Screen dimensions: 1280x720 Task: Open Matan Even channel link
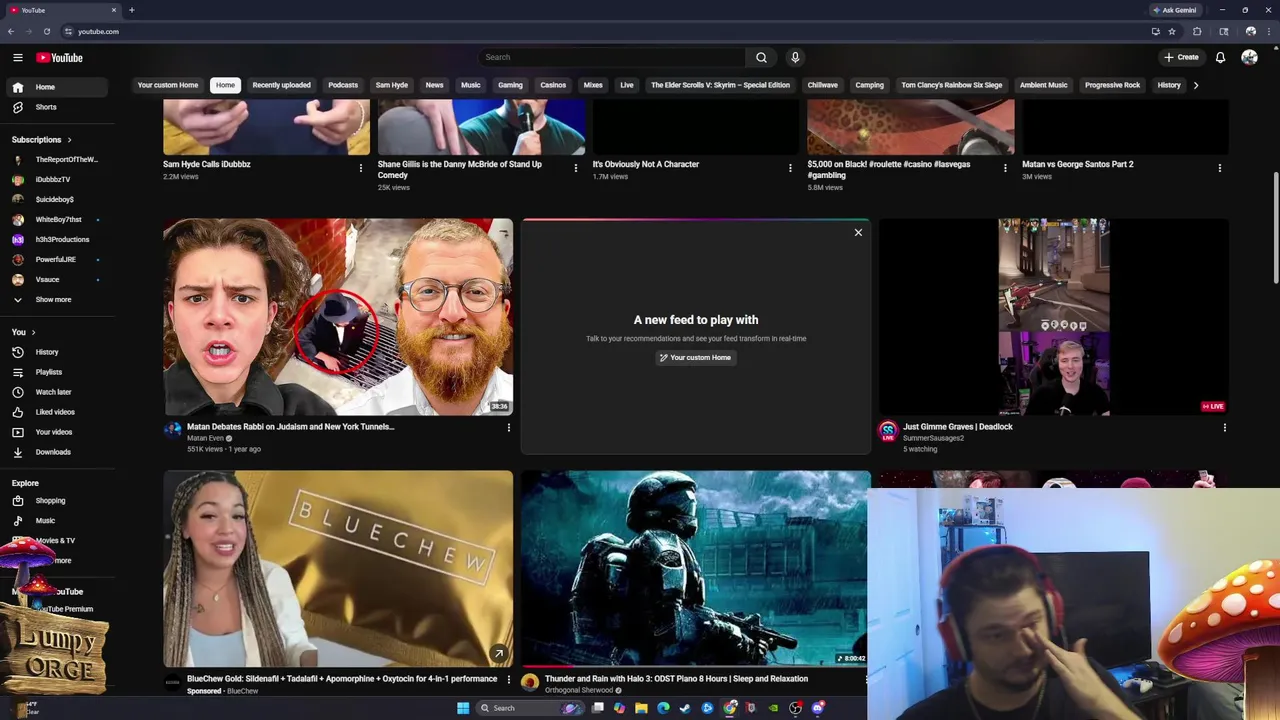[x=205, y=438]
